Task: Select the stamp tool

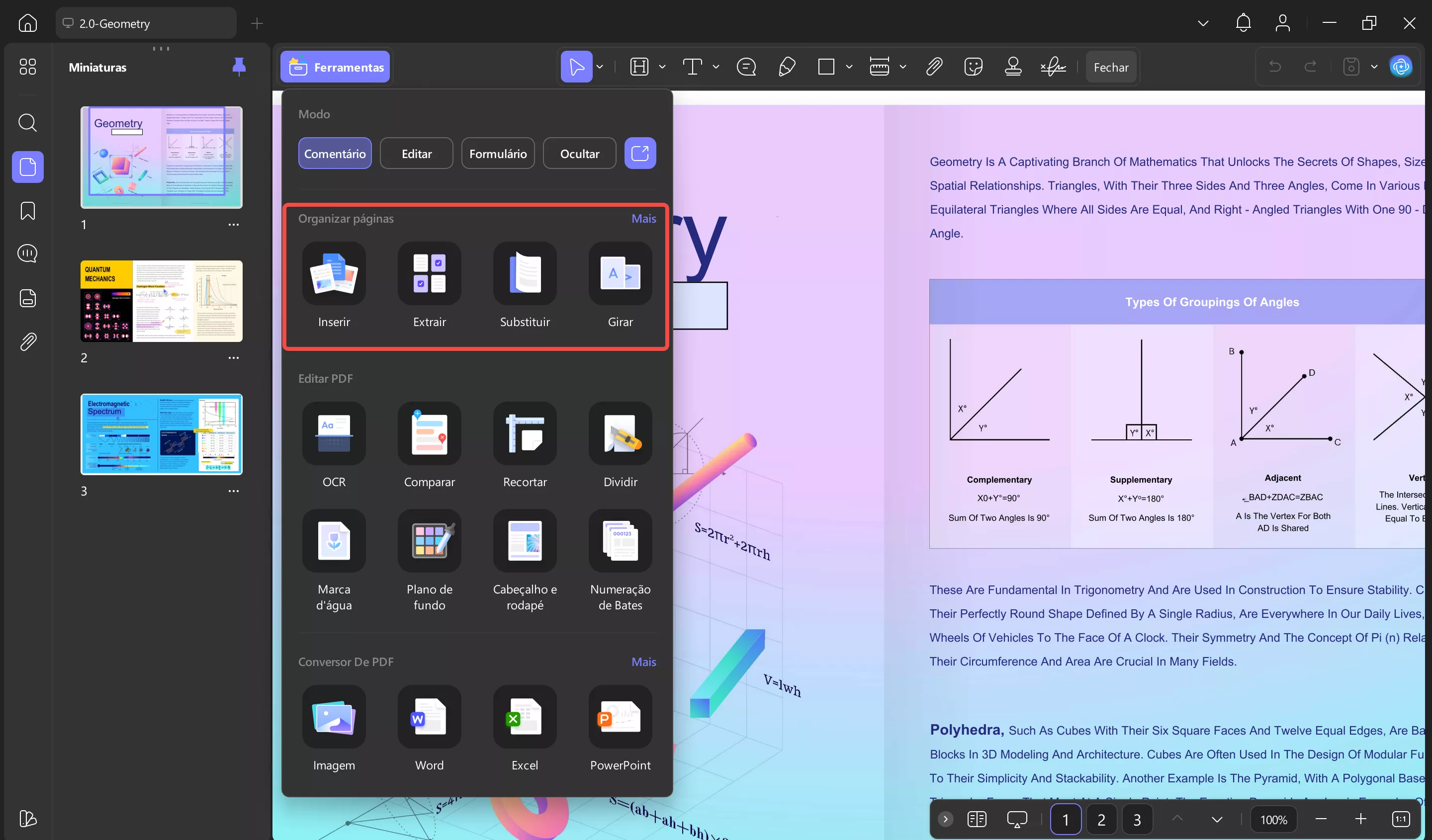Action: (1013, 67)
